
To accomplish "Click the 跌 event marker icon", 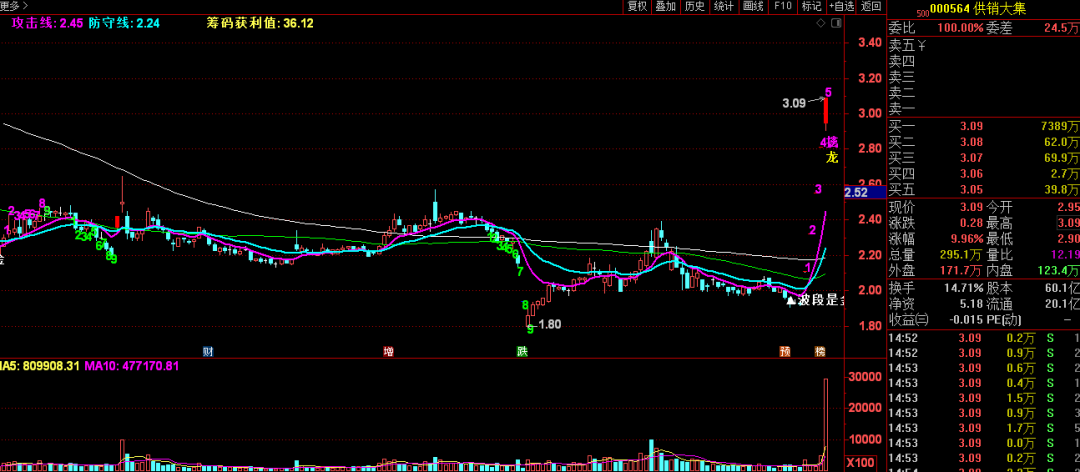I will coord(521,351).
